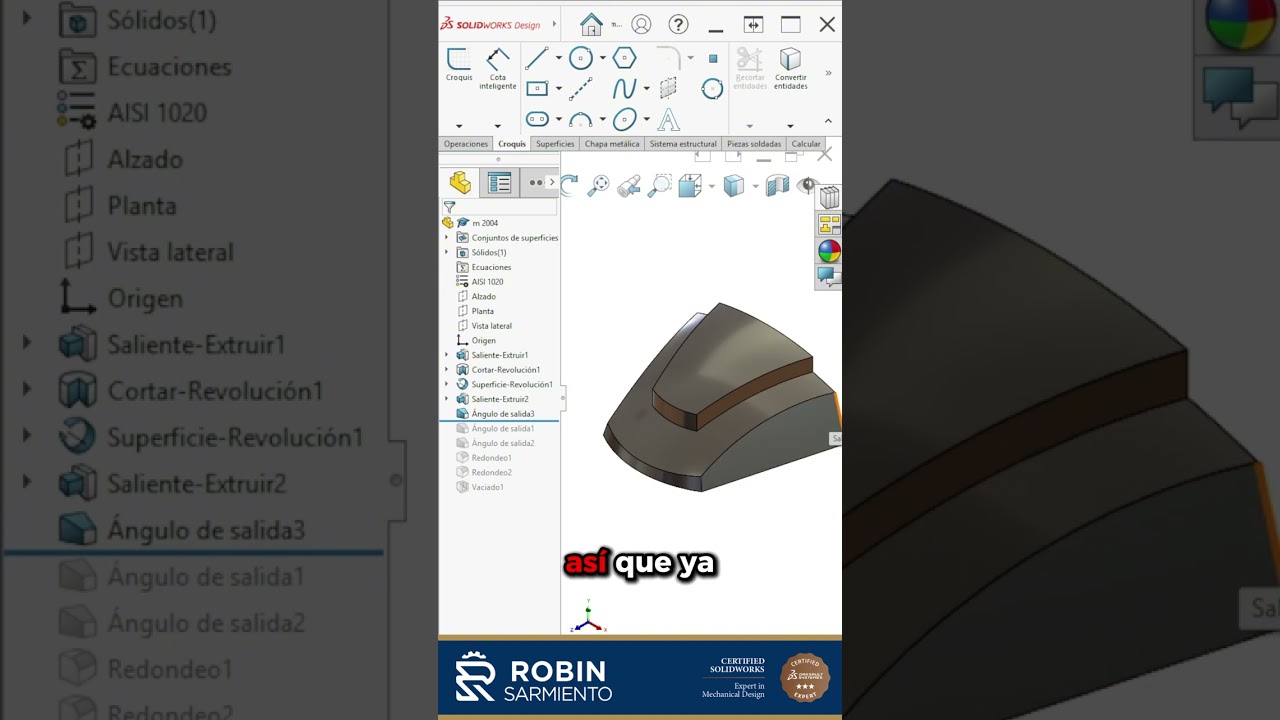Open the Appearances color ball pane

click(x=829, y=251)
